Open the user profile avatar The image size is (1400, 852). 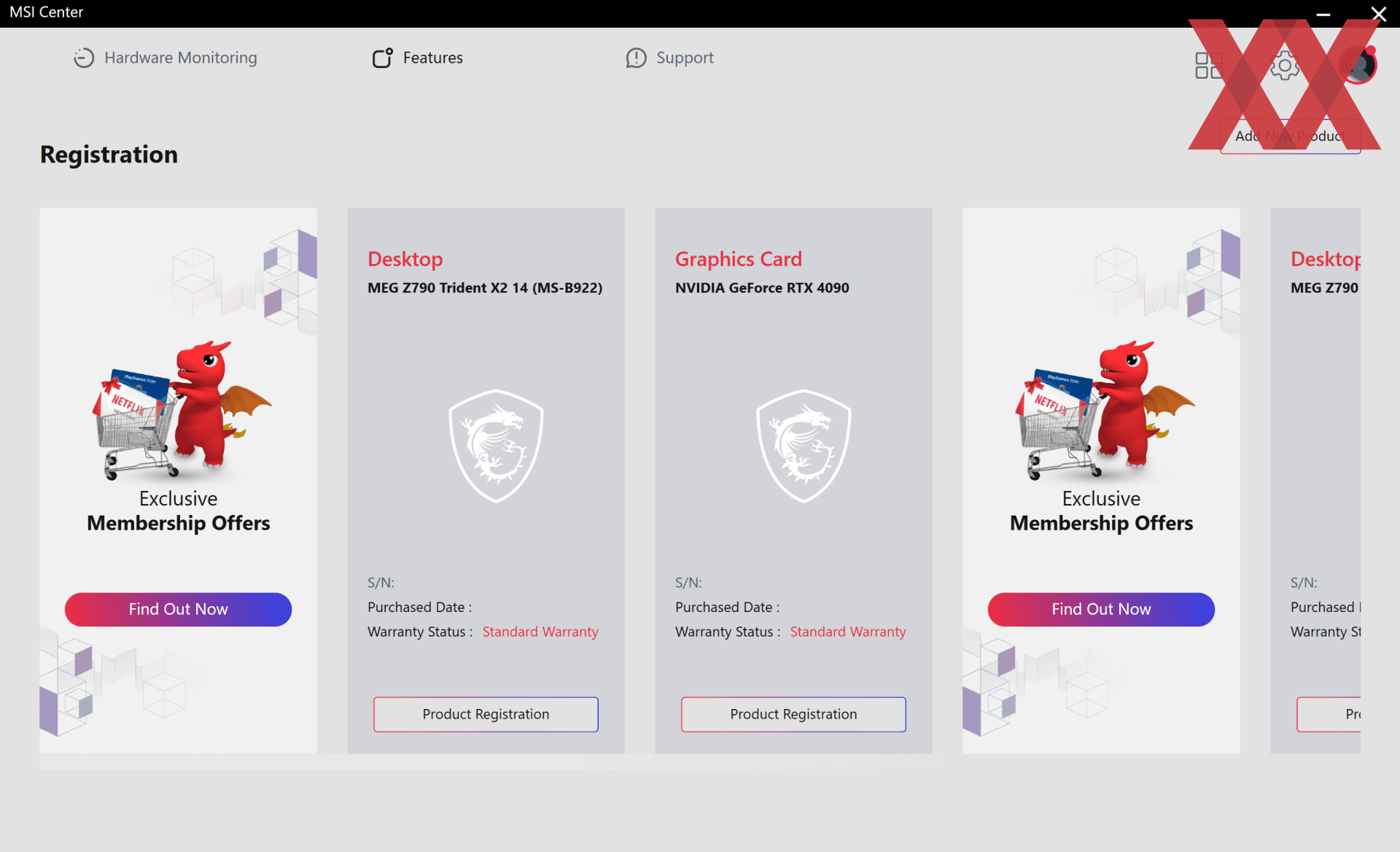click(x=1358, y=66)
